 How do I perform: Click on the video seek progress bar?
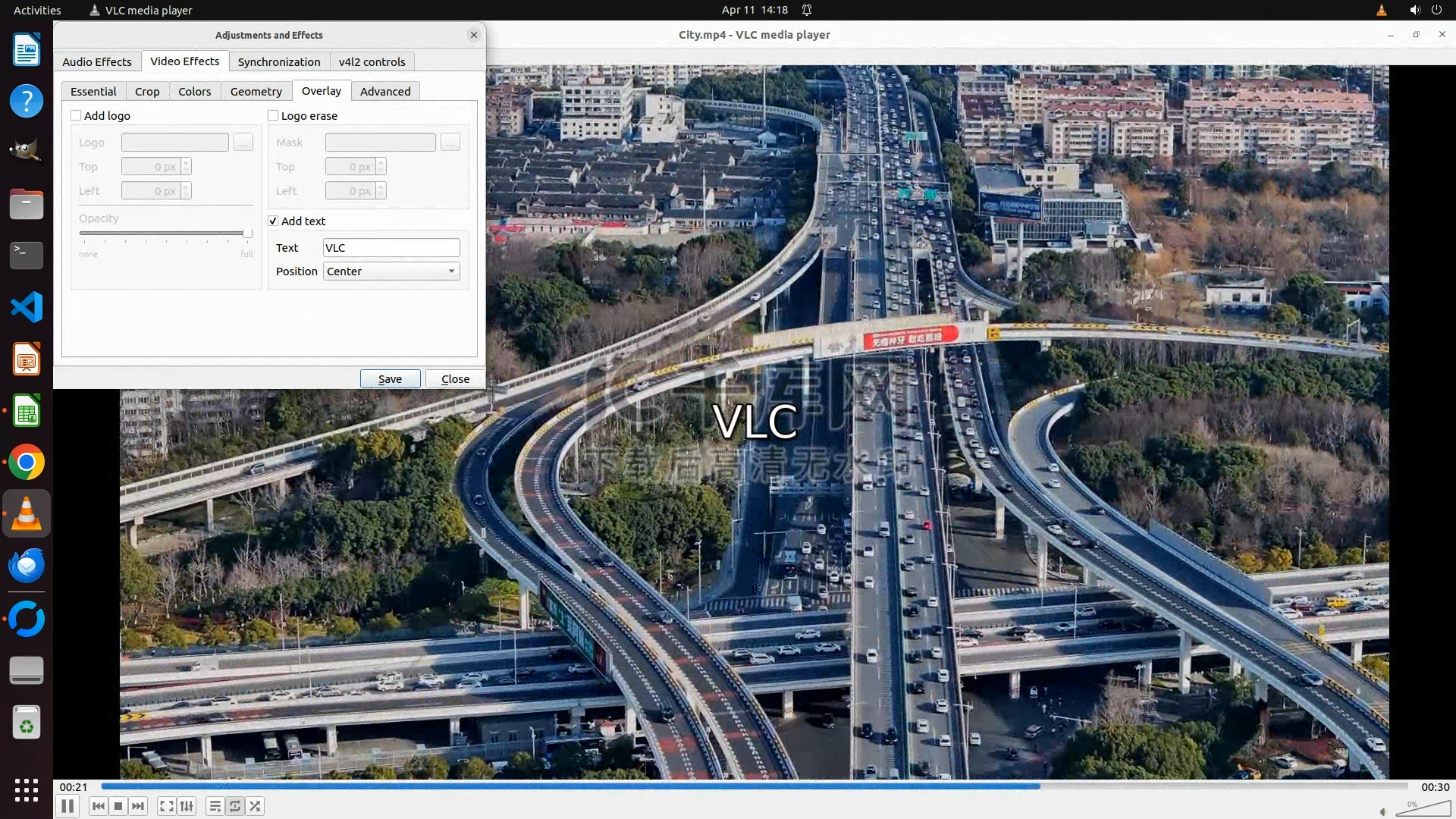coord(755,786)
